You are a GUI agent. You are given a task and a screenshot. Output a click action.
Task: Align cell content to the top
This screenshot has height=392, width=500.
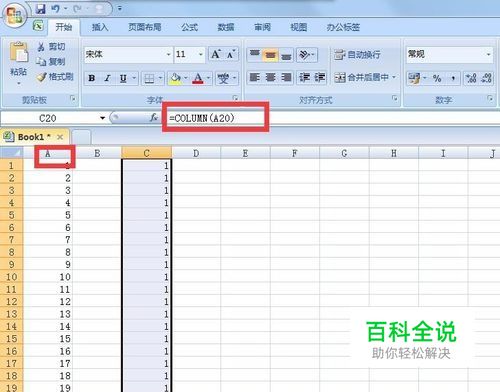tap(255, 54)
